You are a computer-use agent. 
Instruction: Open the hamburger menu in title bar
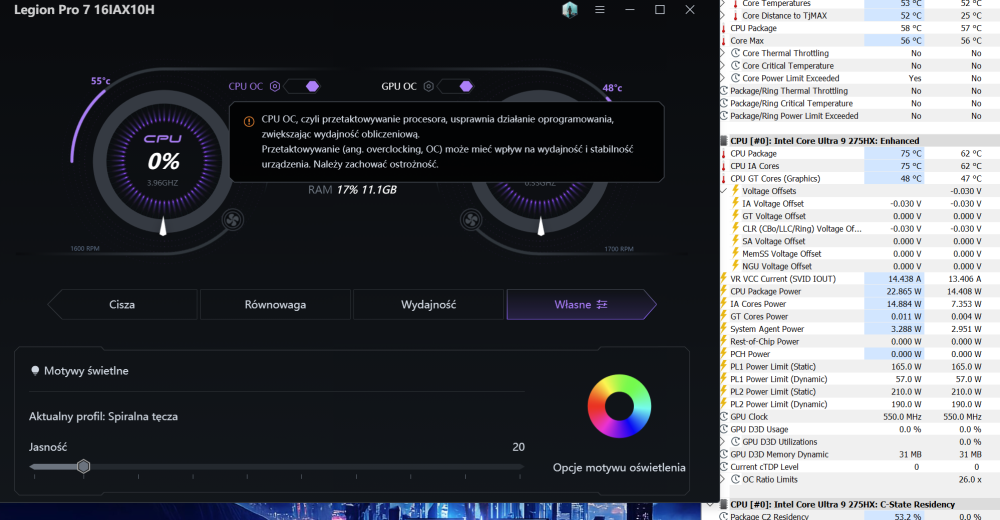click(599, 10)
